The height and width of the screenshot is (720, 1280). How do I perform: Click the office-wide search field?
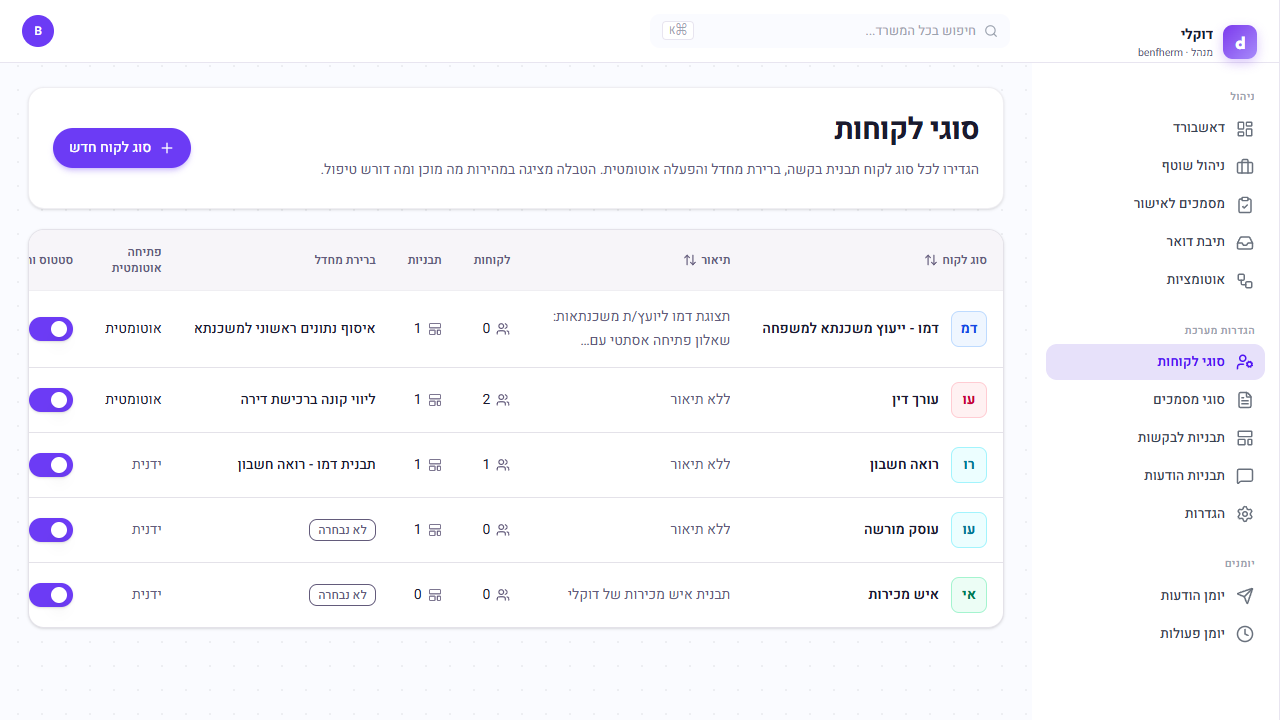click(x=830, y=31)
